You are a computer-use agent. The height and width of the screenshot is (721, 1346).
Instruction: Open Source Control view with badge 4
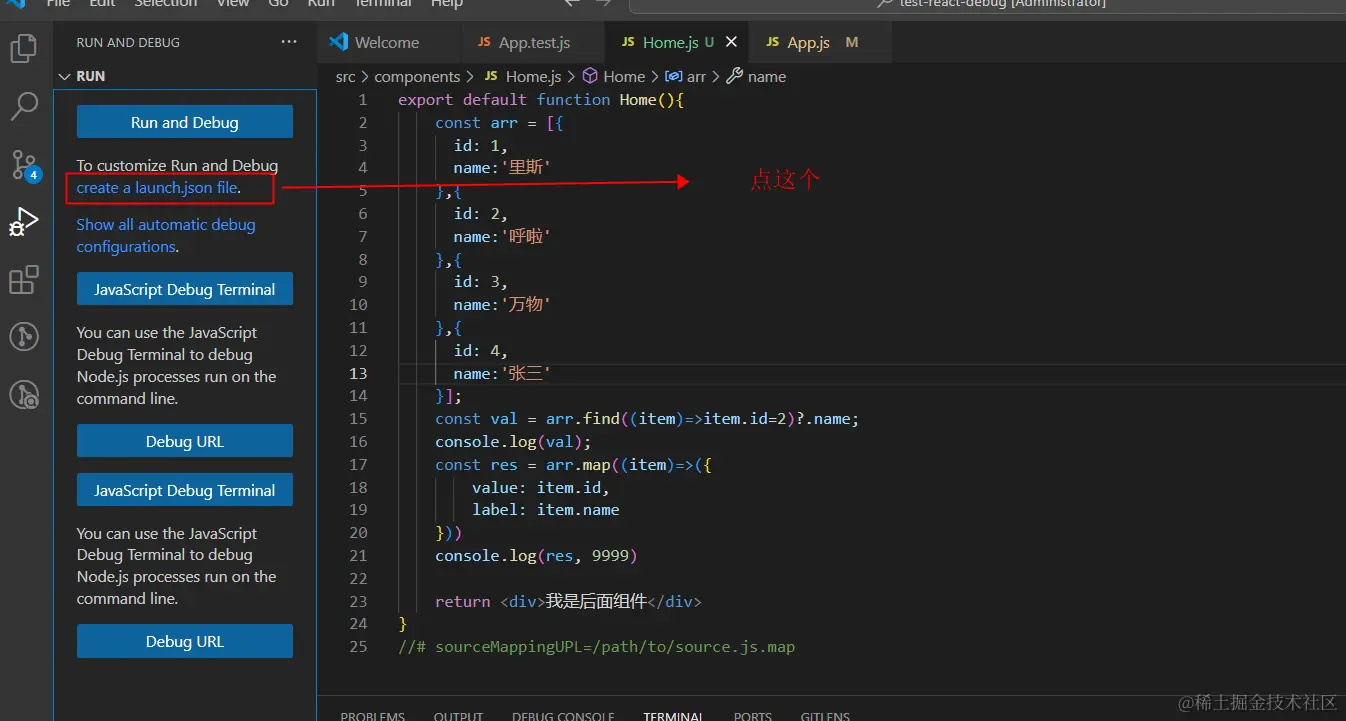pos(23,165)
